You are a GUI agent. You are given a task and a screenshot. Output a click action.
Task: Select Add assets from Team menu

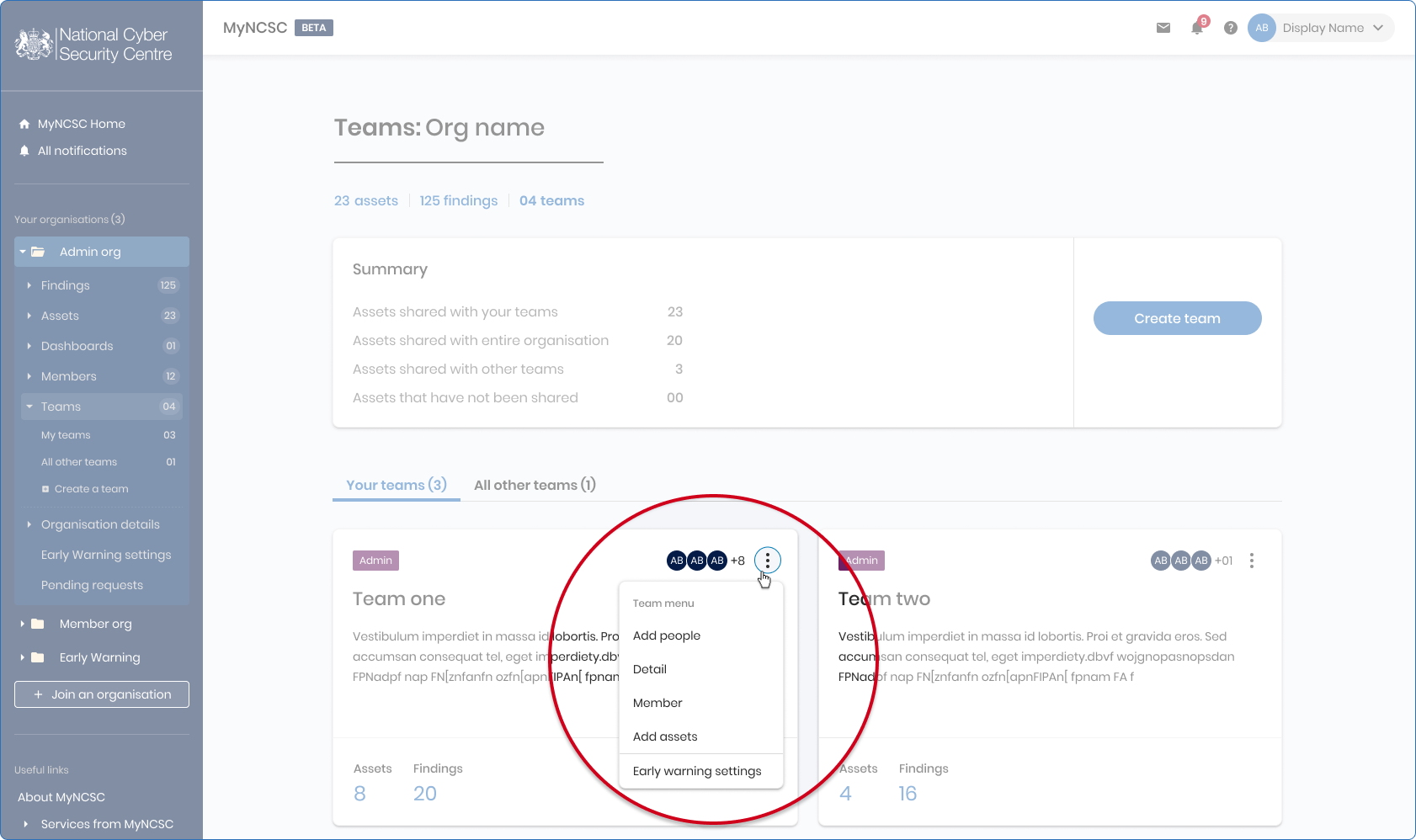coord(665,736)
